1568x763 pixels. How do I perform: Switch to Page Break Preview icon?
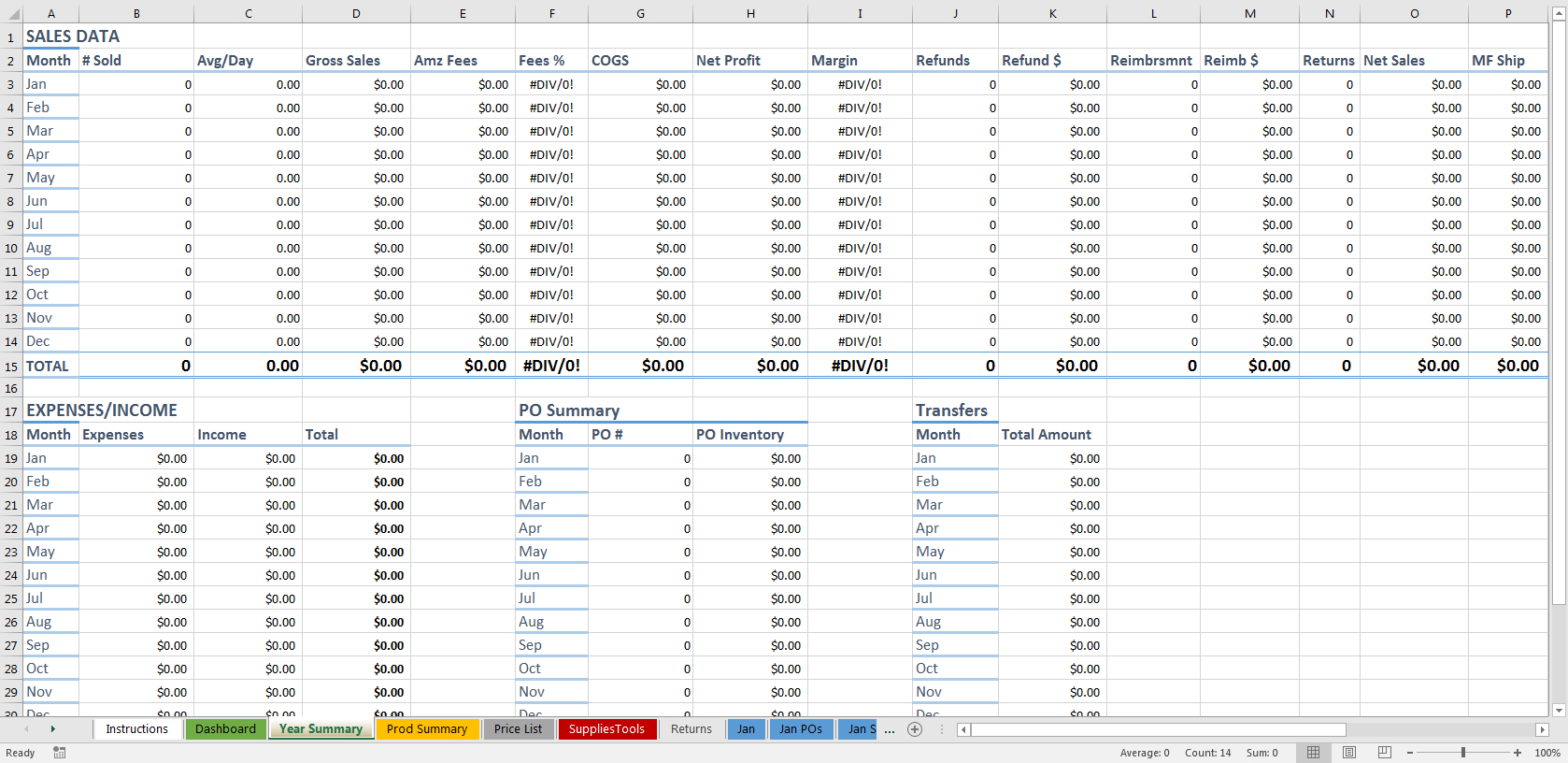1384,753
